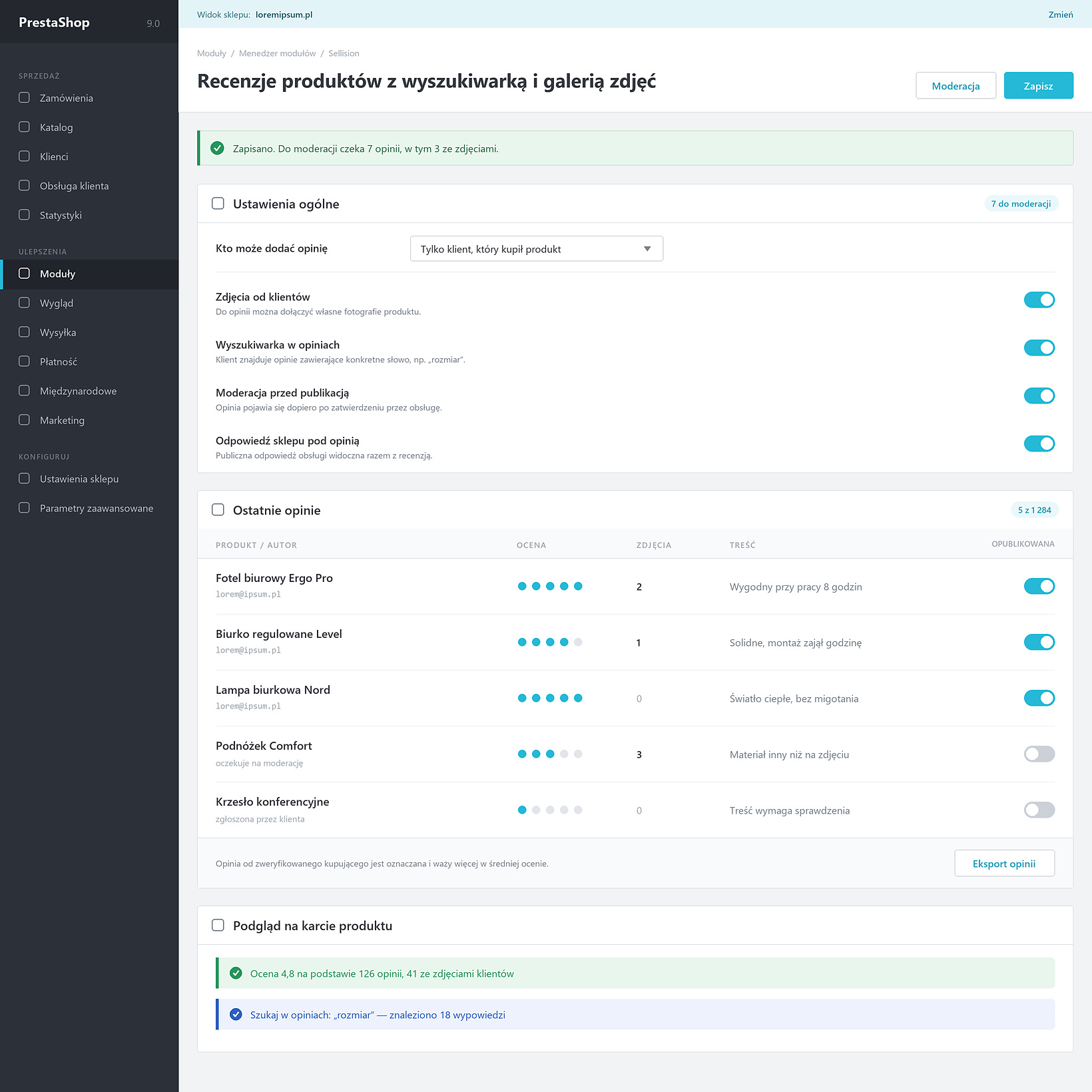Click the ZDJĘCIA column header

[x=654, y=545]
